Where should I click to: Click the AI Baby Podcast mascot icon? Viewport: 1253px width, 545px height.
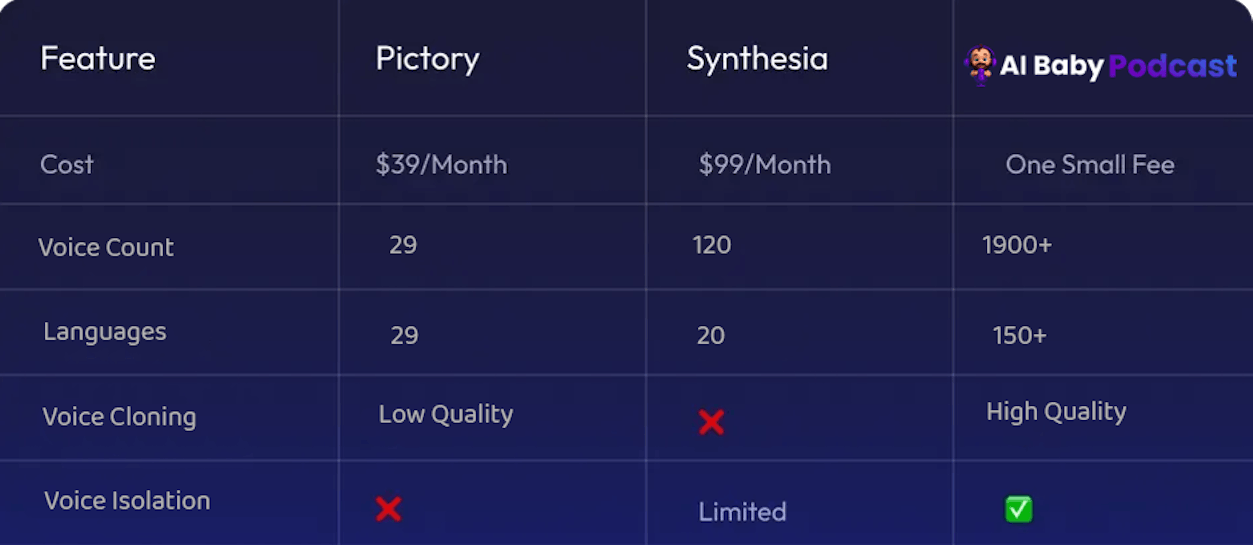[x=980, y=66]
